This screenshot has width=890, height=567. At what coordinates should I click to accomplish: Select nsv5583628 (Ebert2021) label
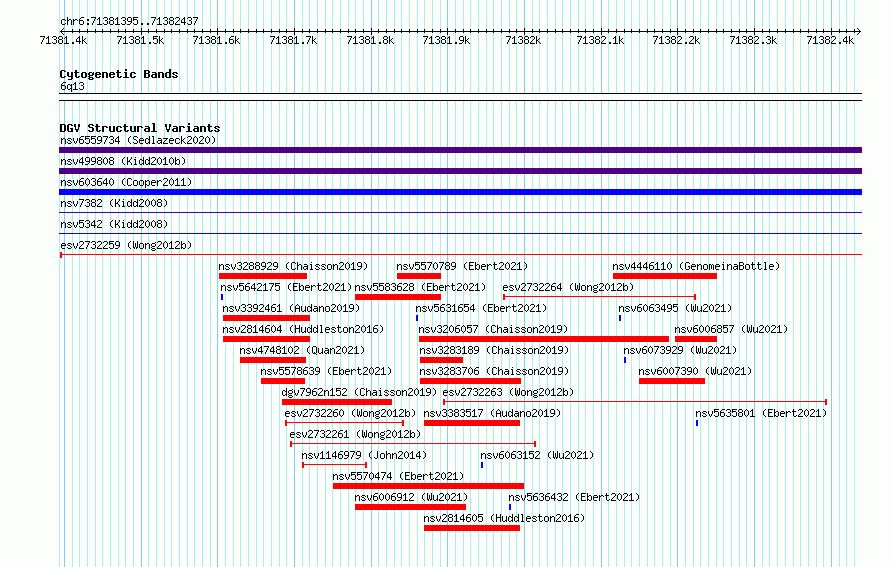click(421, 287)
